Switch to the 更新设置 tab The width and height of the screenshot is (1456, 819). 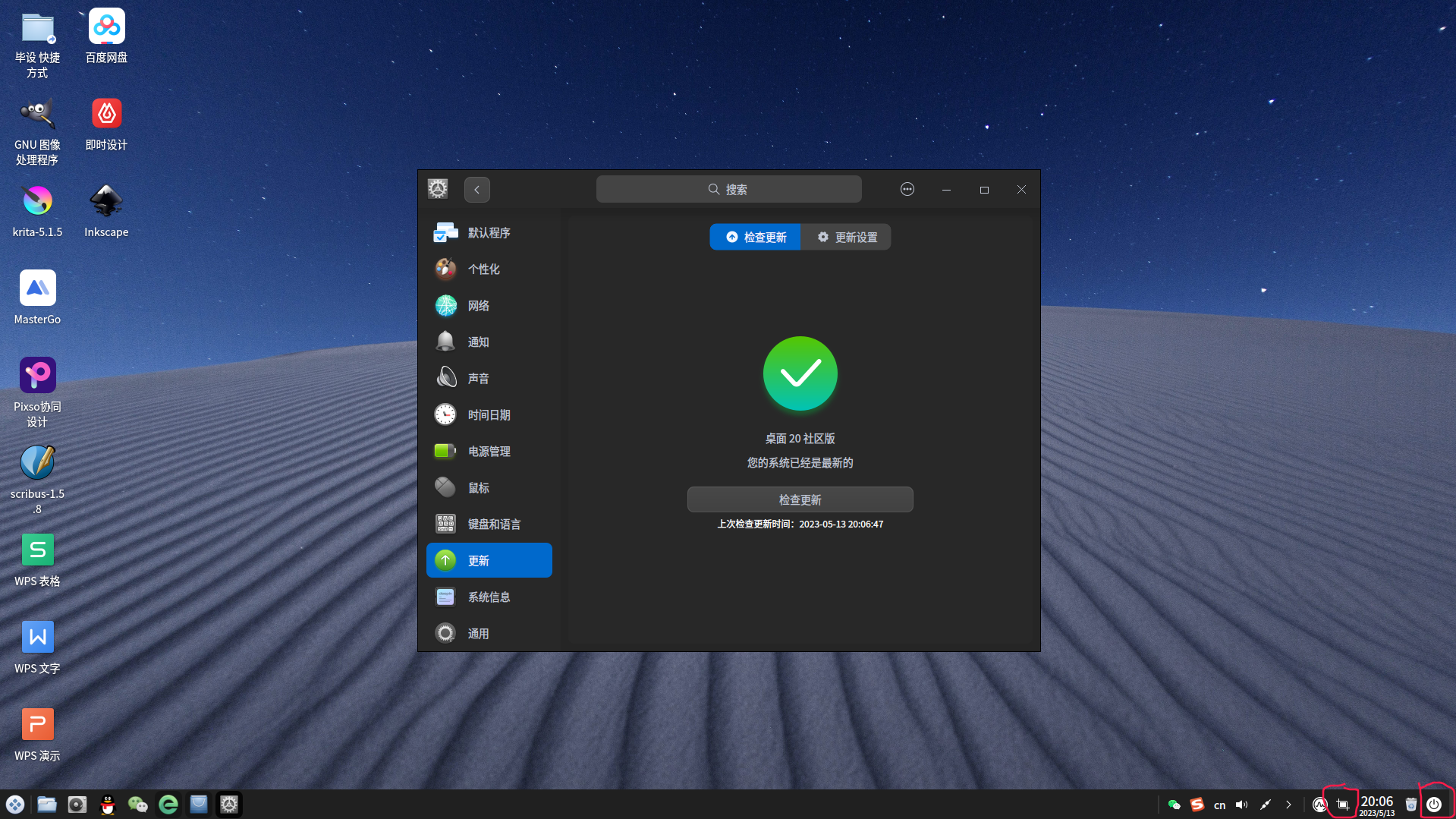(x=846, y=237)
